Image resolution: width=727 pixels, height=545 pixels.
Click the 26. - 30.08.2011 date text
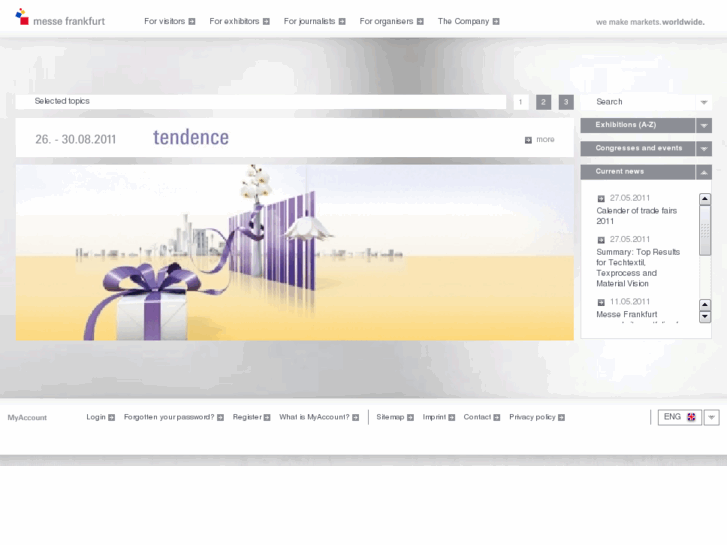(x=76, y=139)
